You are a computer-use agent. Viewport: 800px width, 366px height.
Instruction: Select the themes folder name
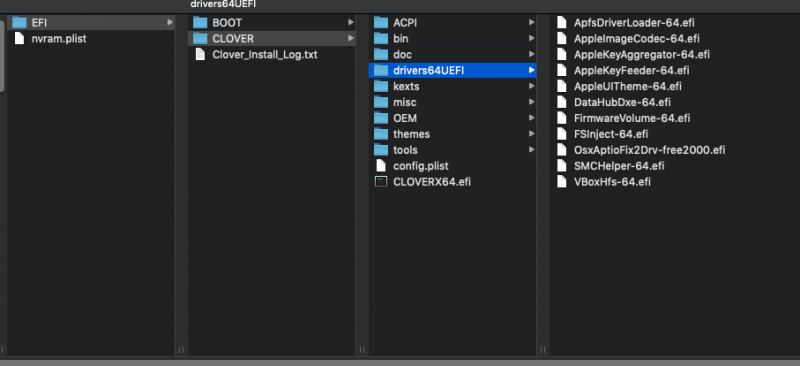[x=412, y=134]
